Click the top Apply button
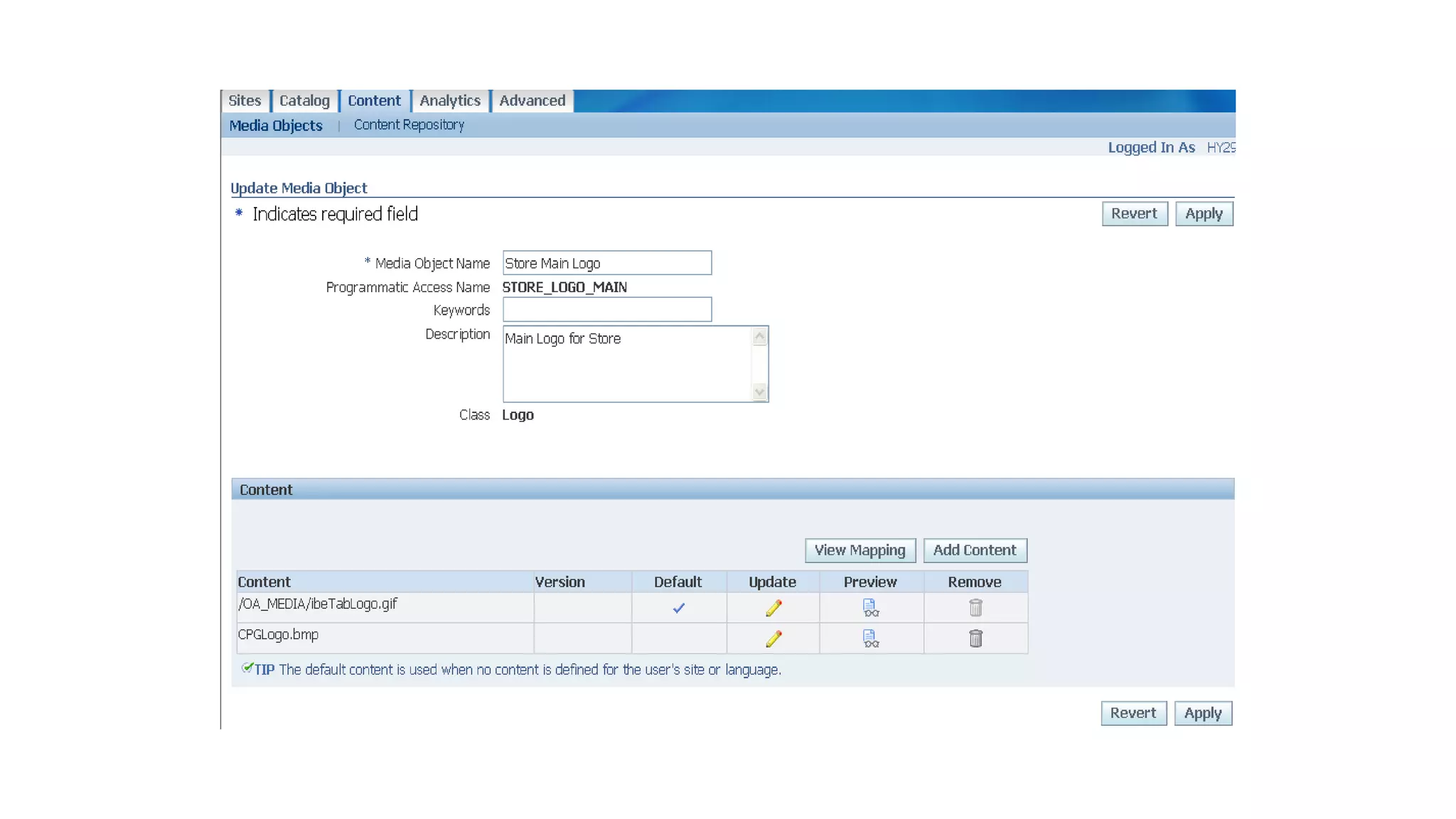This screenshot has height=819, width=1456. tap(1203, 214)
